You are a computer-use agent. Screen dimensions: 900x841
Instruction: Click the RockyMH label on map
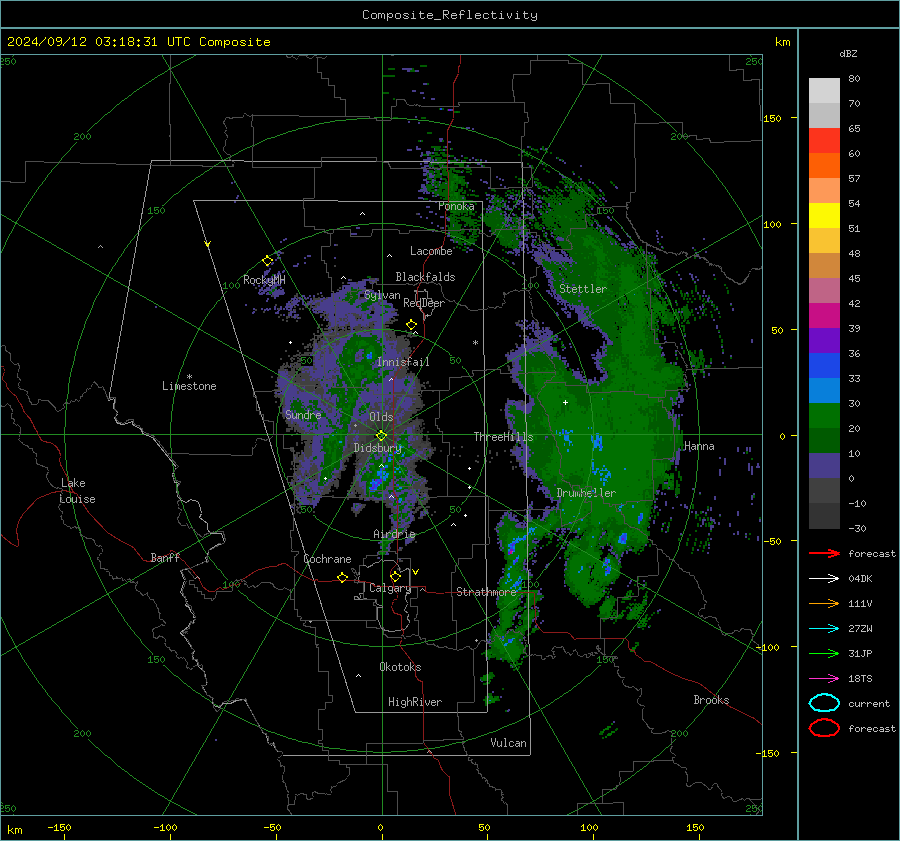coord(264,280)
